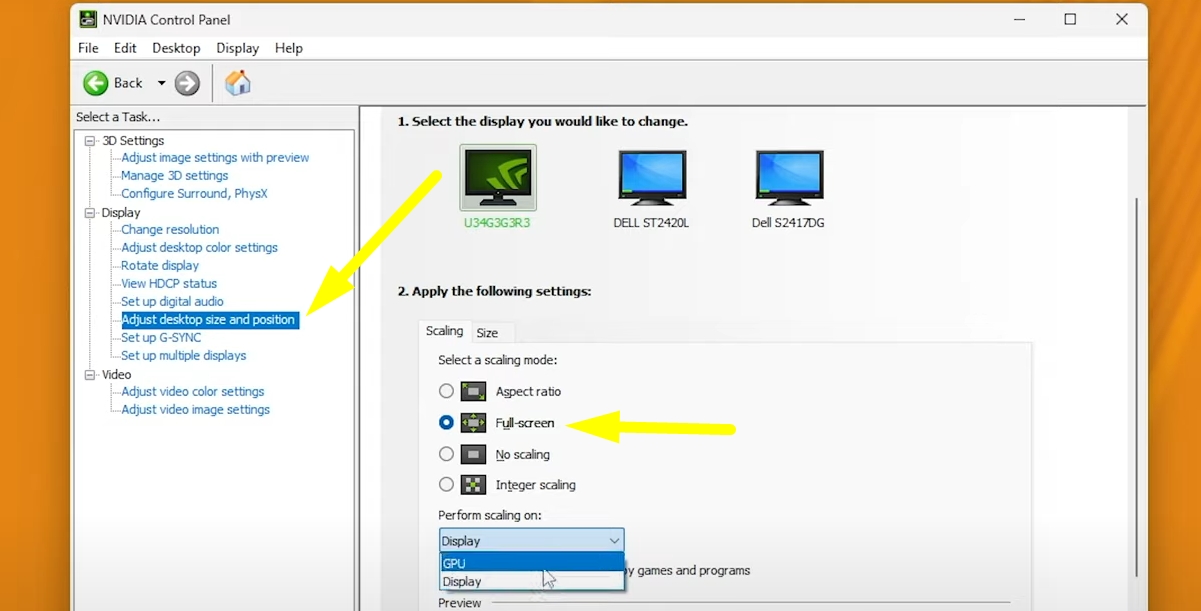Viewport: 1201px width, 611px height.
Task: Open the Edit menu
Action: point(125,48)
